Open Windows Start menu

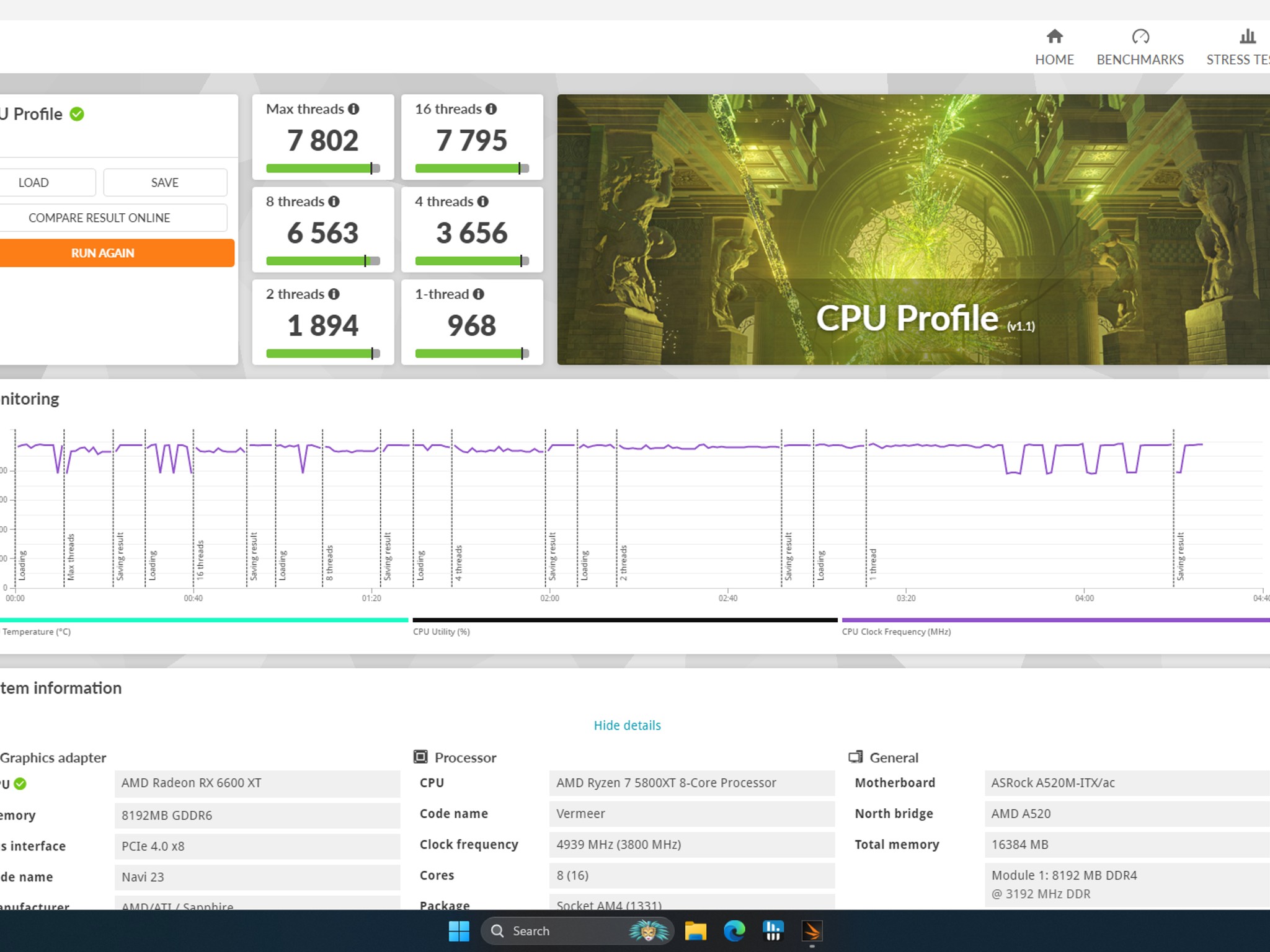click(x=459, y=931)
